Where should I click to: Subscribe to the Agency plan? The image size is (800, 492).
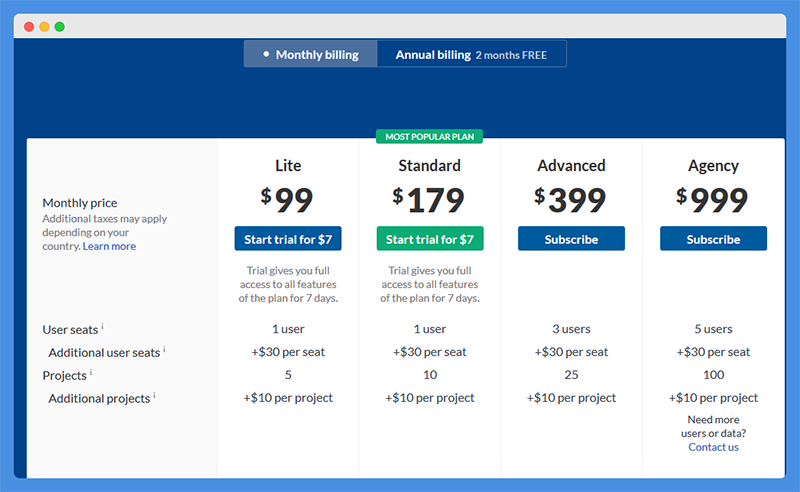pyautogui.click(x=713, y=239)
